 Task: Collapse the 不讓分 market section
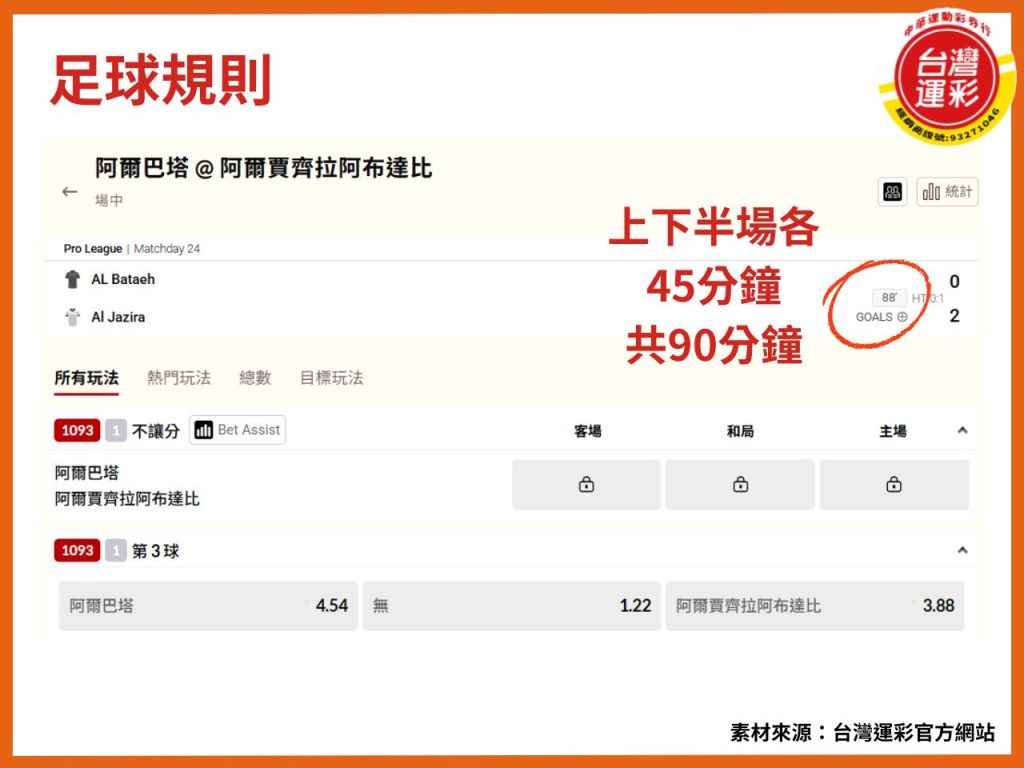point(962,430)
